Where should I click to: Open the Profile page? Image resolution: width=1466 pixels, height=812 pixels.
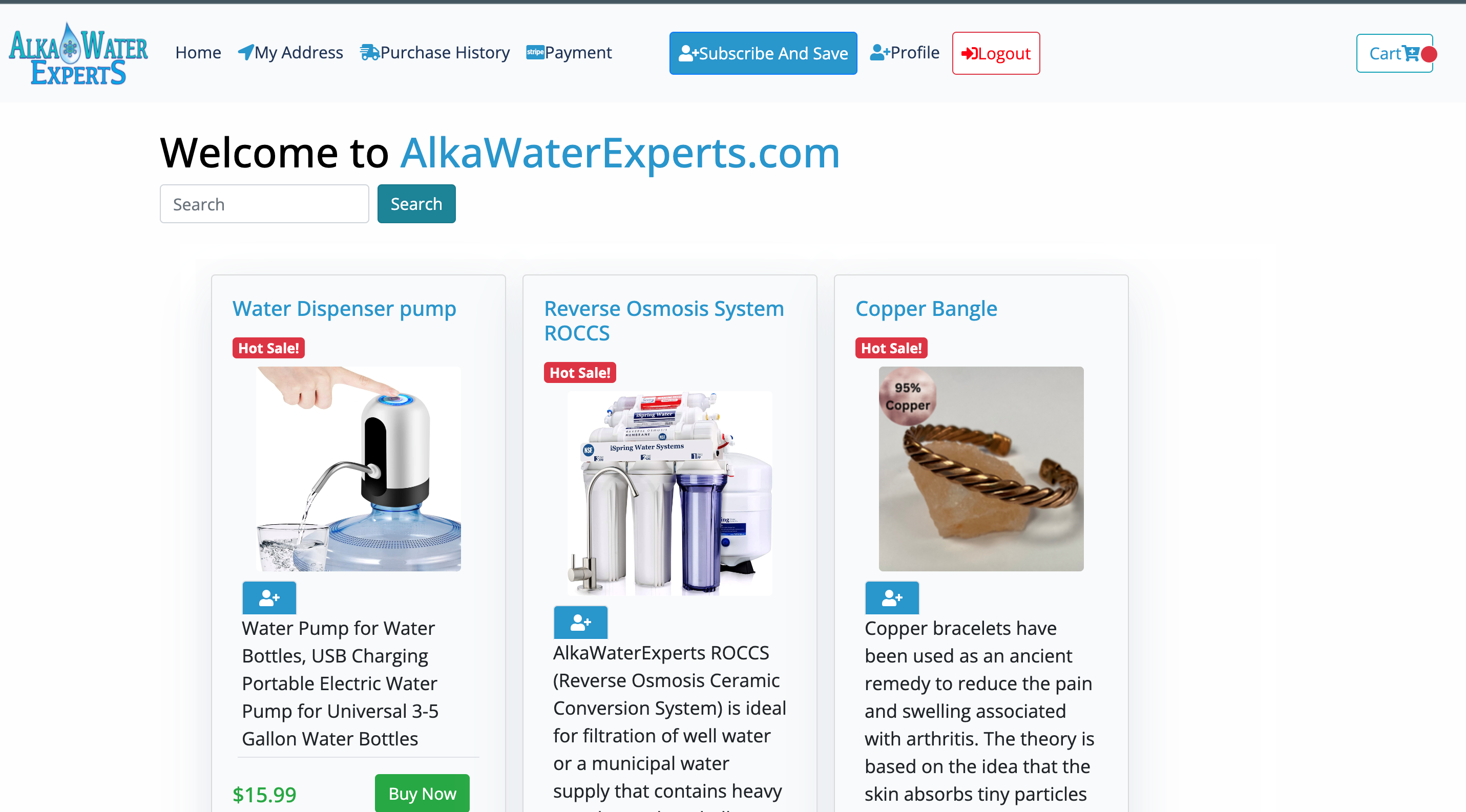click(905, 52)
